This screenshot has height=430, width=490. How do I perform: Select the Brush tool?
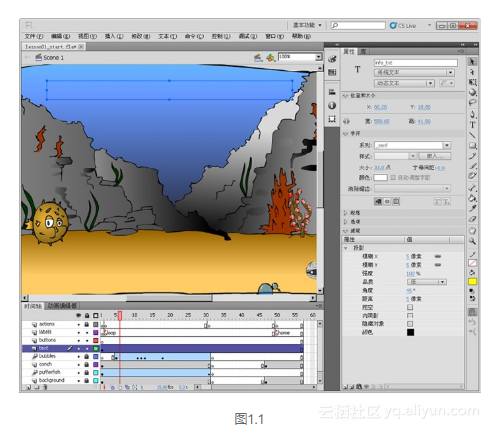[472, 166]
